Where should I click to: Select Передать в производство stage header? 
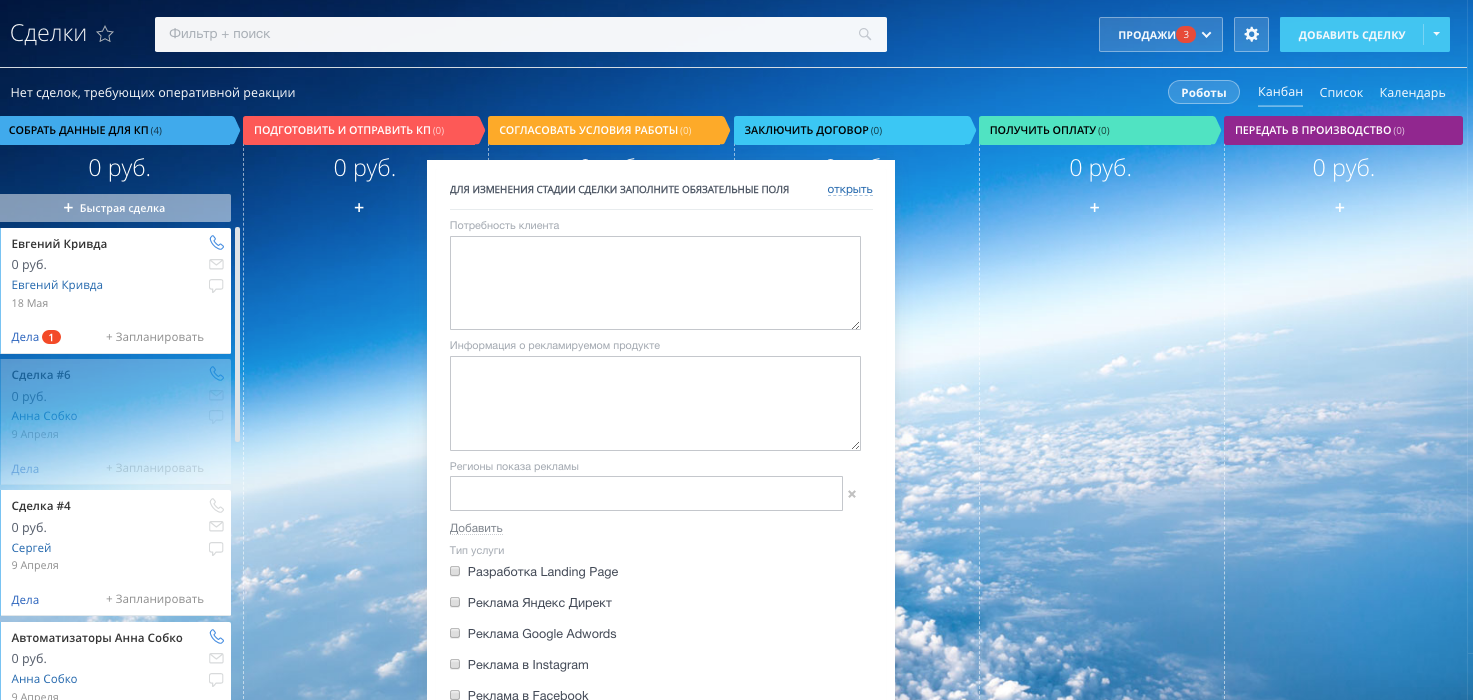click(1343, 130)
